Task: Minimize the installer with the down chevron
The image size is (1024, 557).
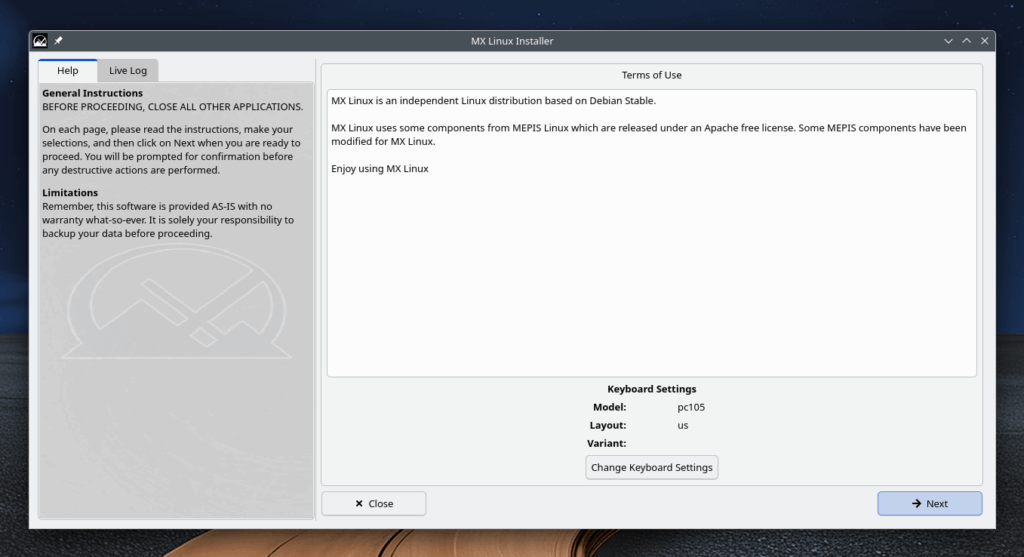Action: (948, 41)
